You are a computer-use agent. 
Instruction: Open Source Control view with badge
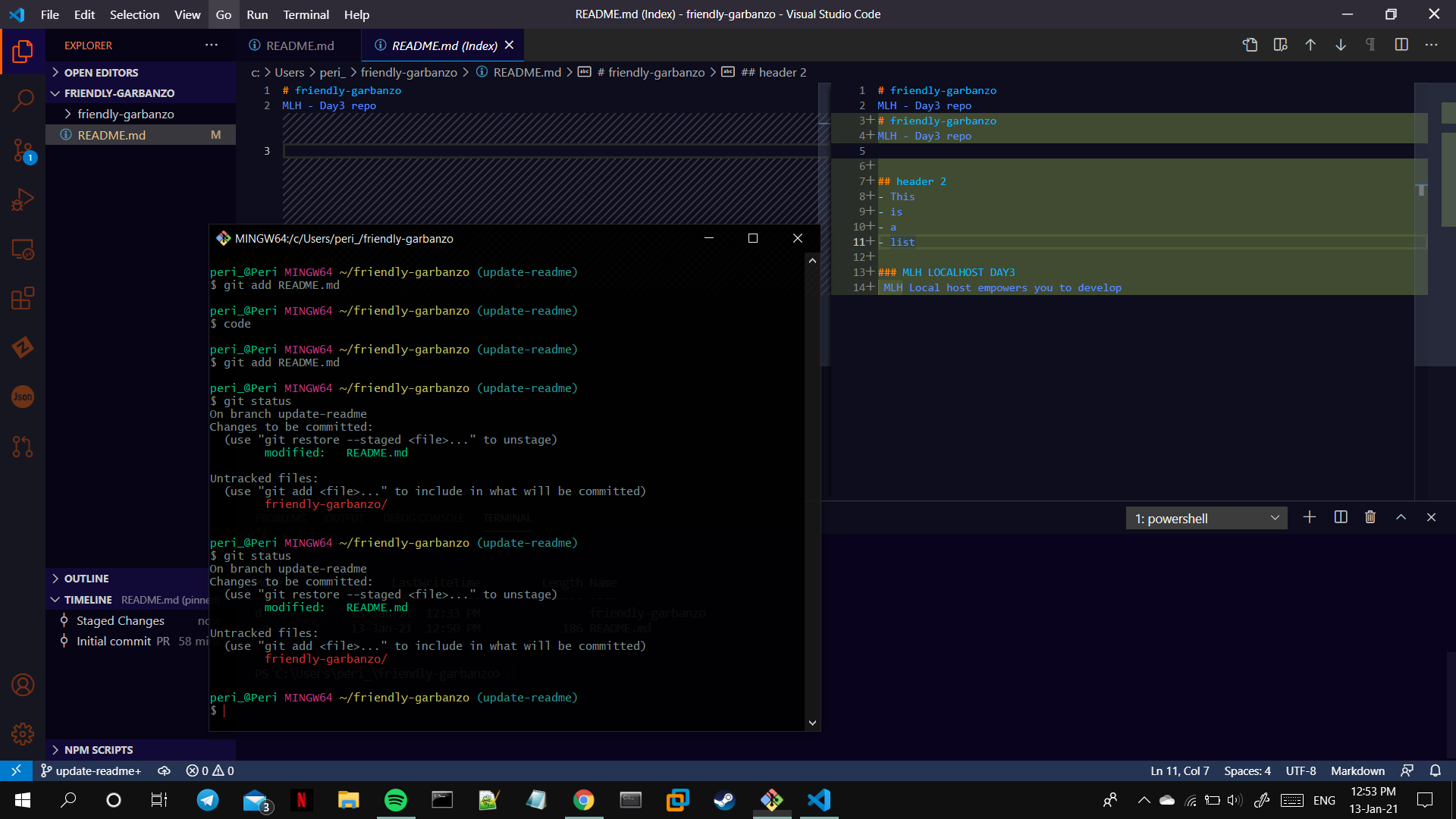(x=23, y=150)
